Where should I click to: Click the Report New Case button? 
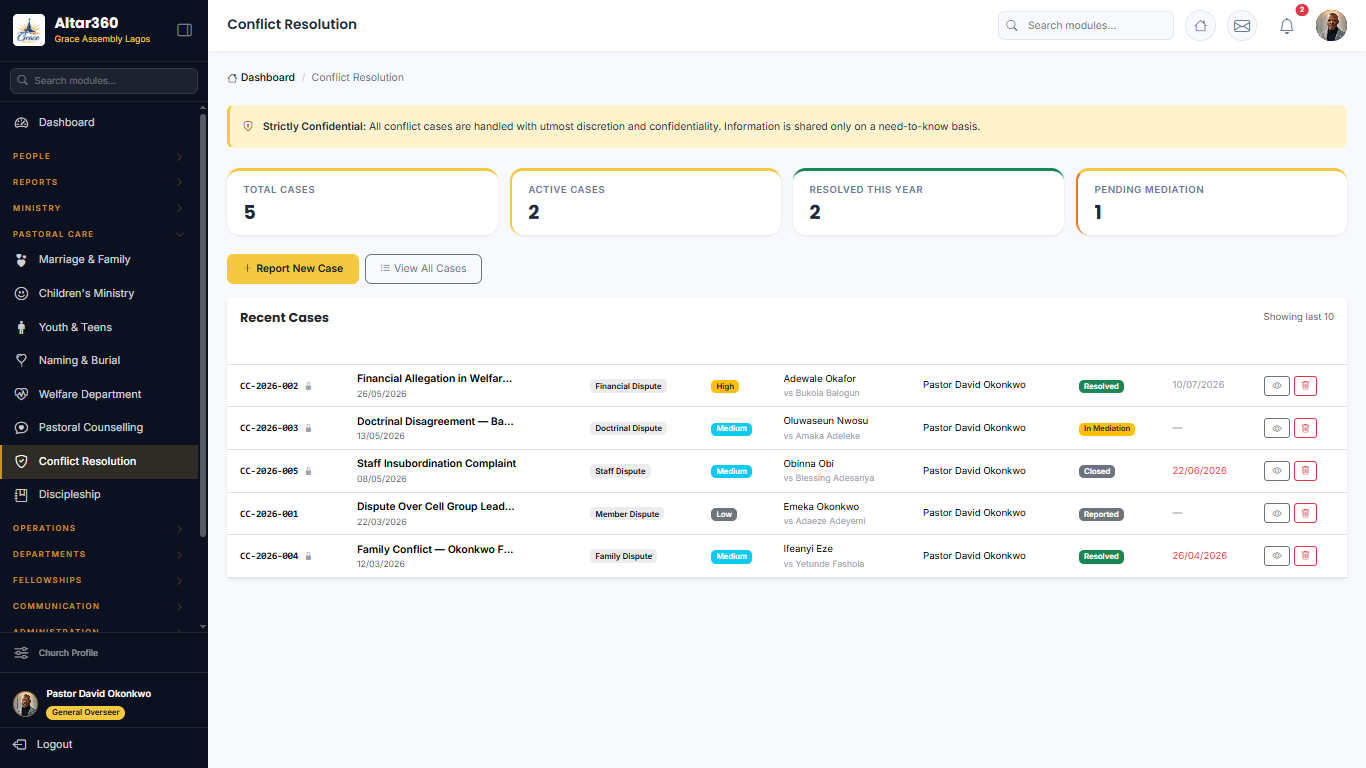293,269
